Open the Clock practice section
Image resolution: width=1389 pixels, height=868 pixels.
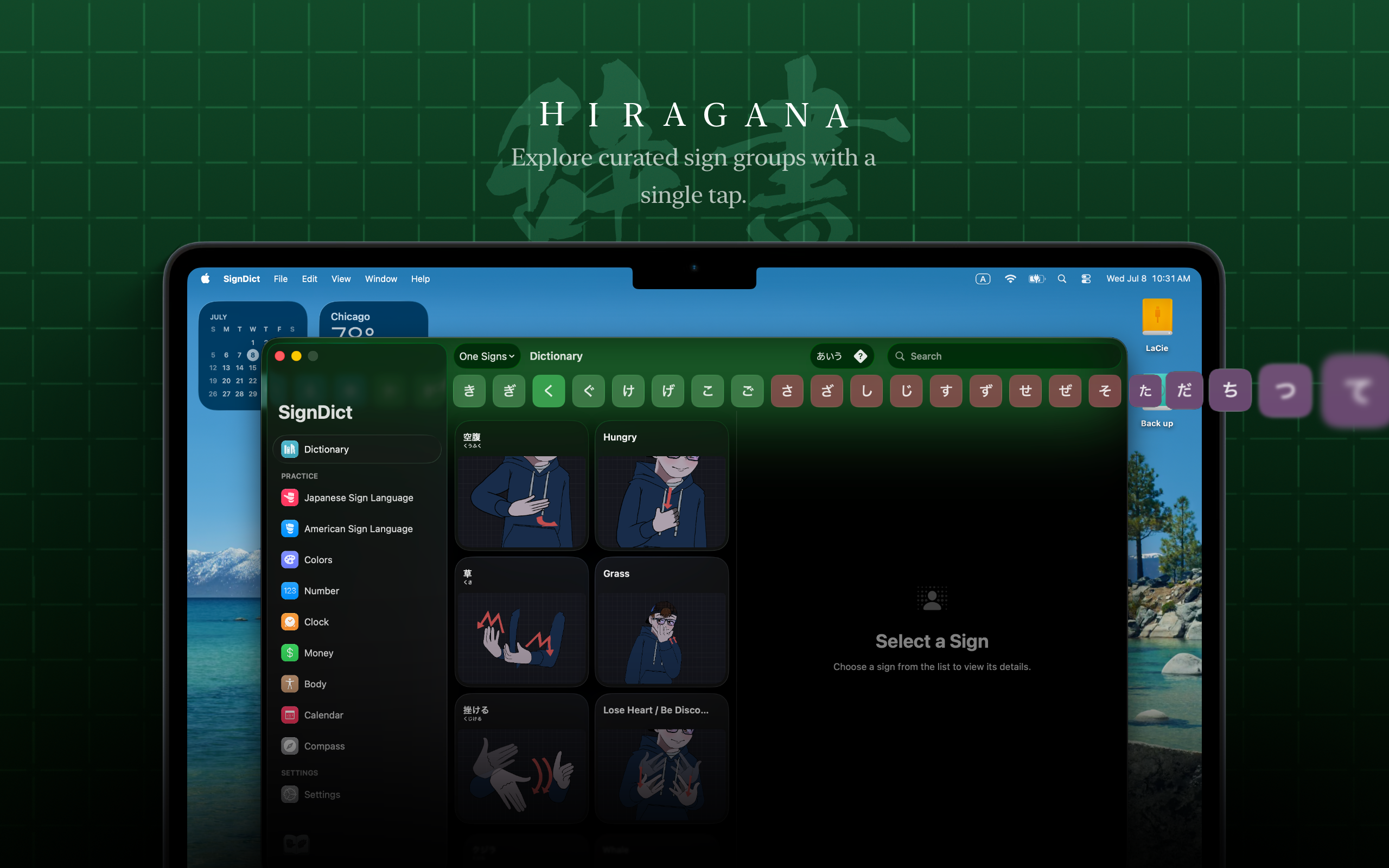[356, 622]
